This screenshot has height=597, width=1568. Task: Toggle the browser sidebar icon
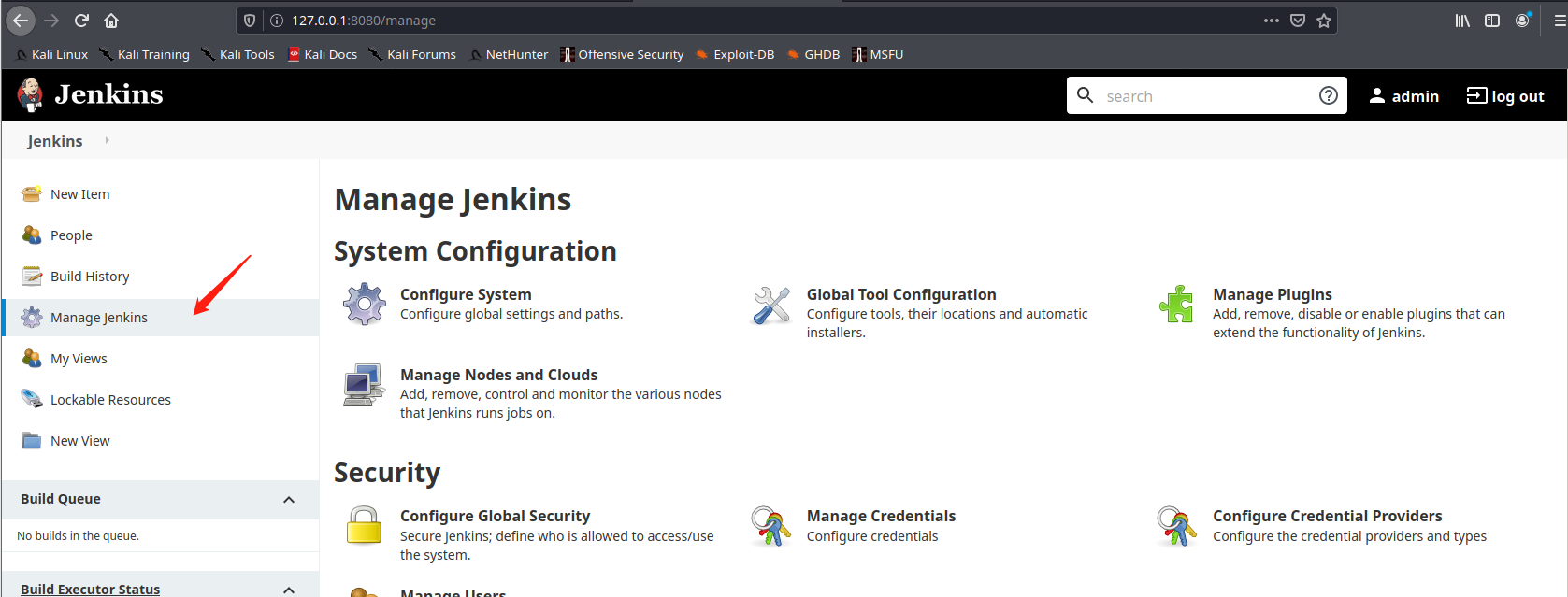pos(1492,21)
